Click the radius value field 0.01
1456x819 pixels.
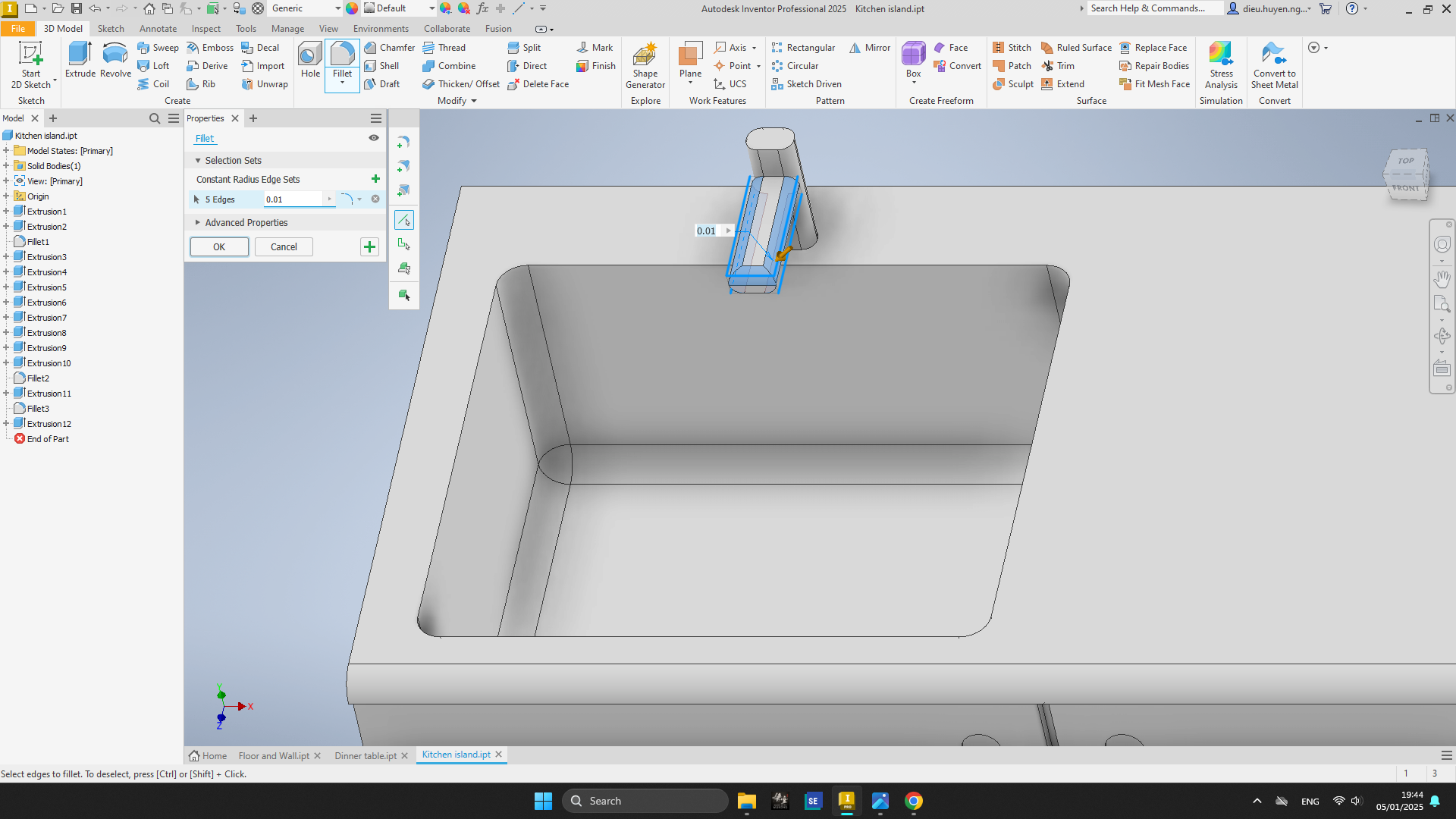[293, 199]
